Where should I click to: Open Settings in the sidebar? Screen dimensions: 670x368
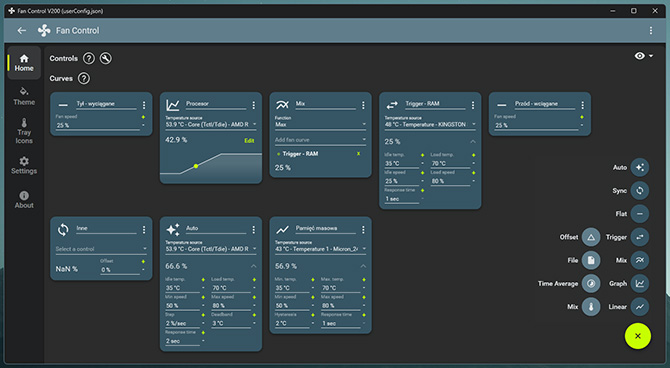click(24, 165)
